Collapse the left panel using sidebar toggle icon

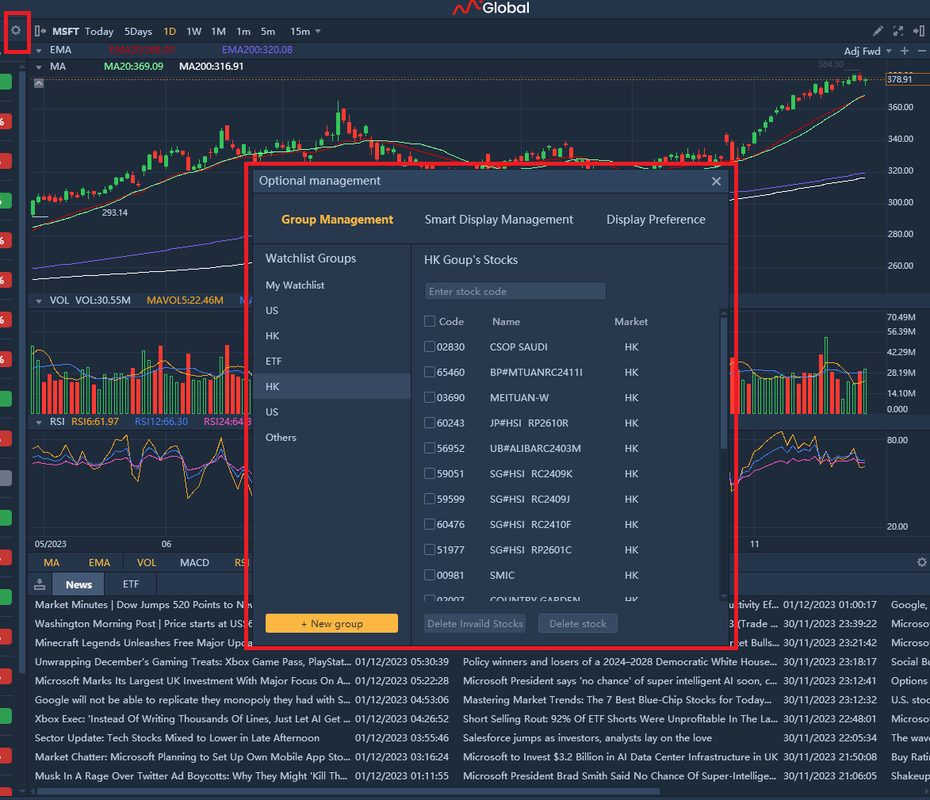tap(40, 31)
